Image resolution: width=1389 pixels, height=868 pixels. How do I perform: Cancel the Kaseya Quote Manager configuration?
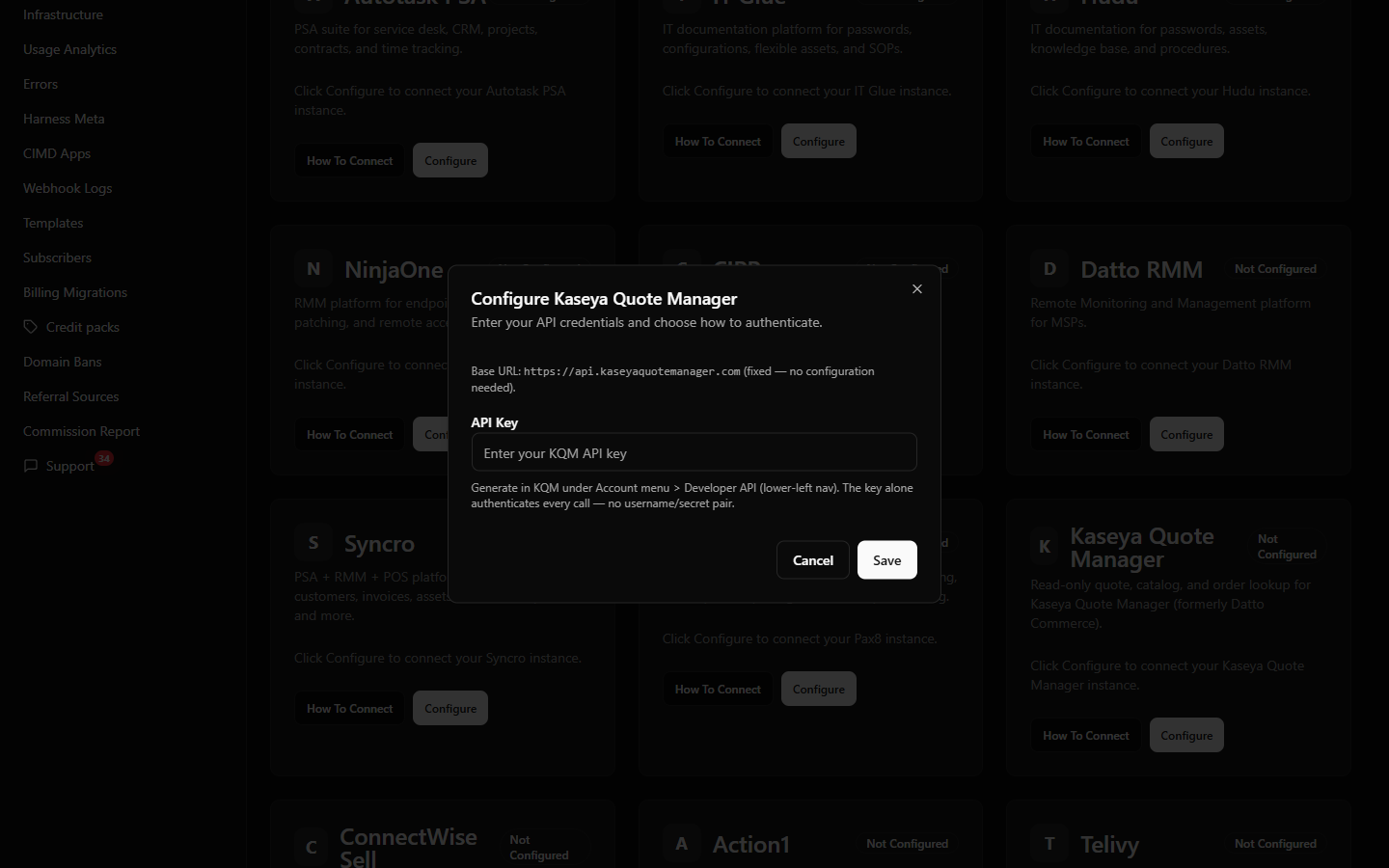point(813,560)
